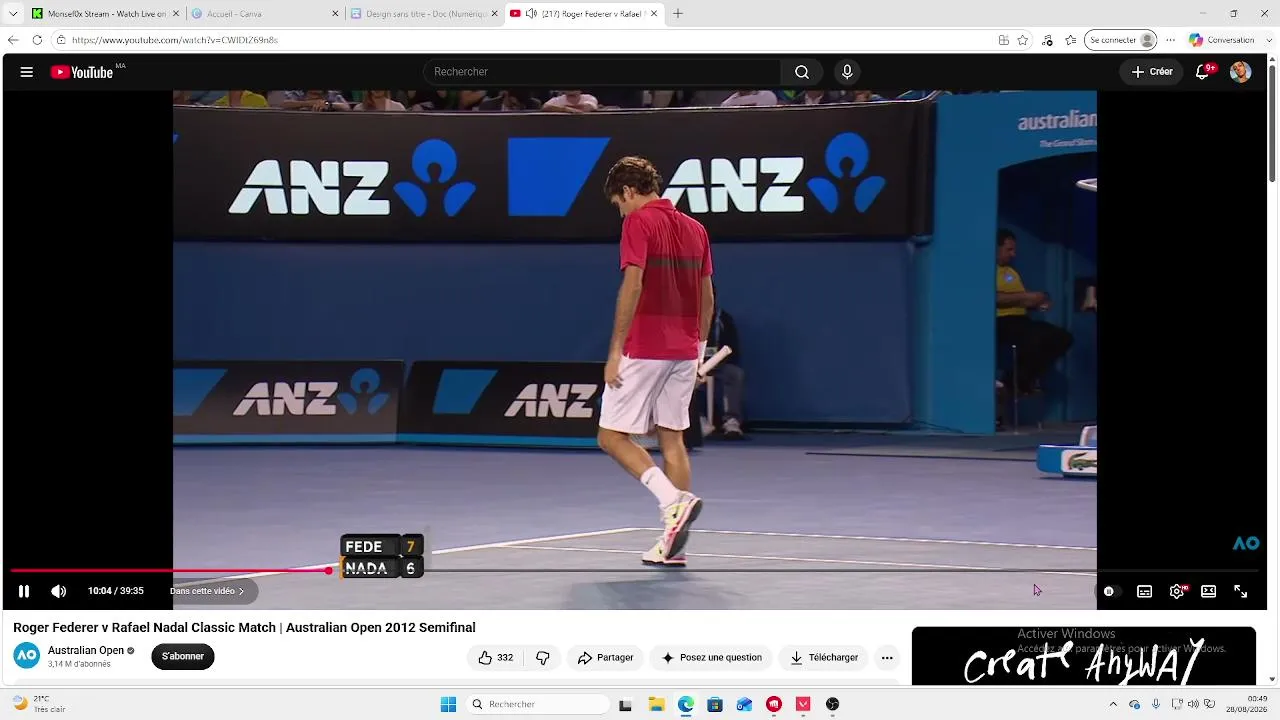Screen dimensions: 1280x720
Task: Click the Craft Anyway ad thumbnail
Action: tap(1084, 656)
